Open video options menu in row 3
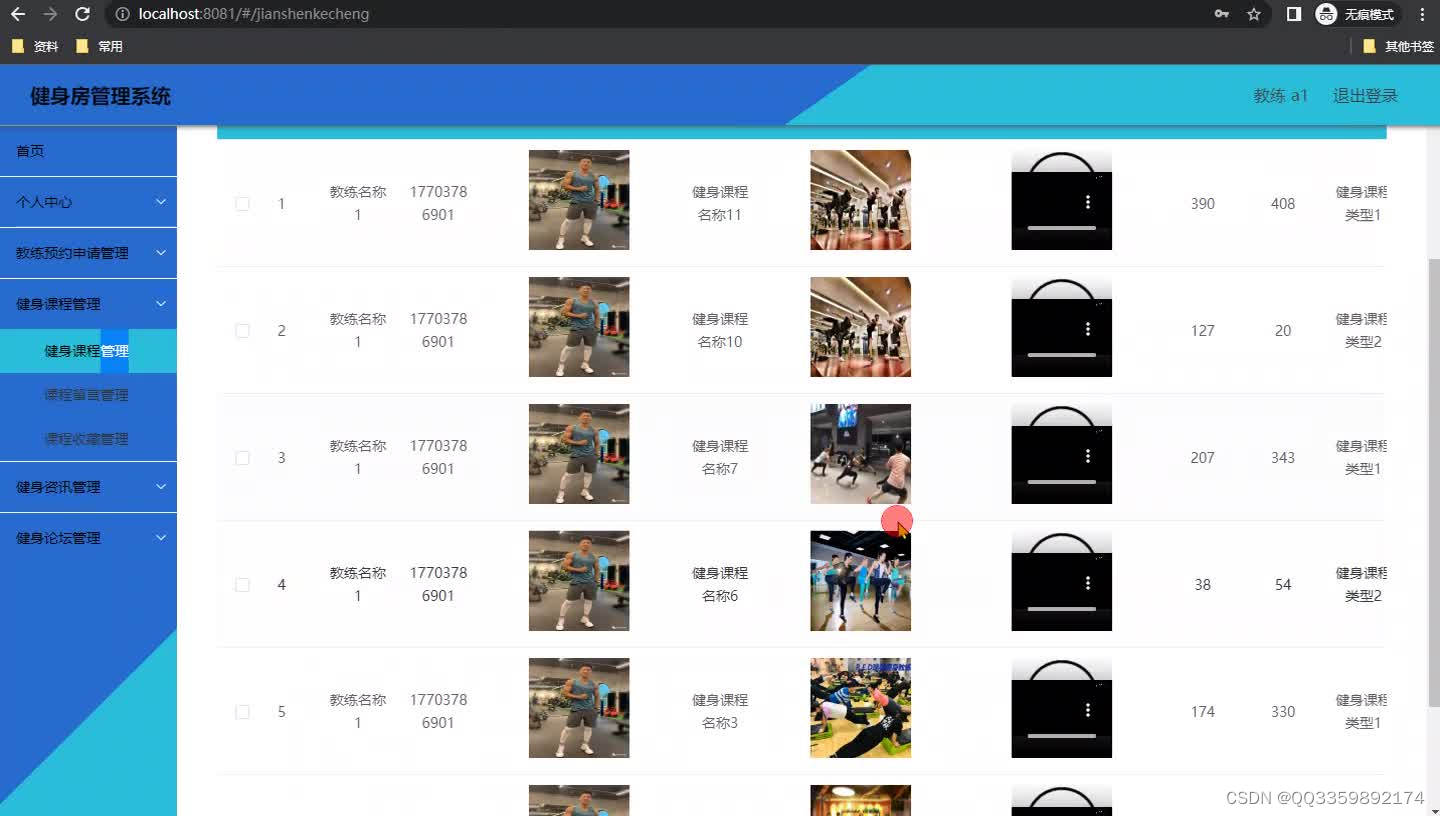 pos(1088,456)
